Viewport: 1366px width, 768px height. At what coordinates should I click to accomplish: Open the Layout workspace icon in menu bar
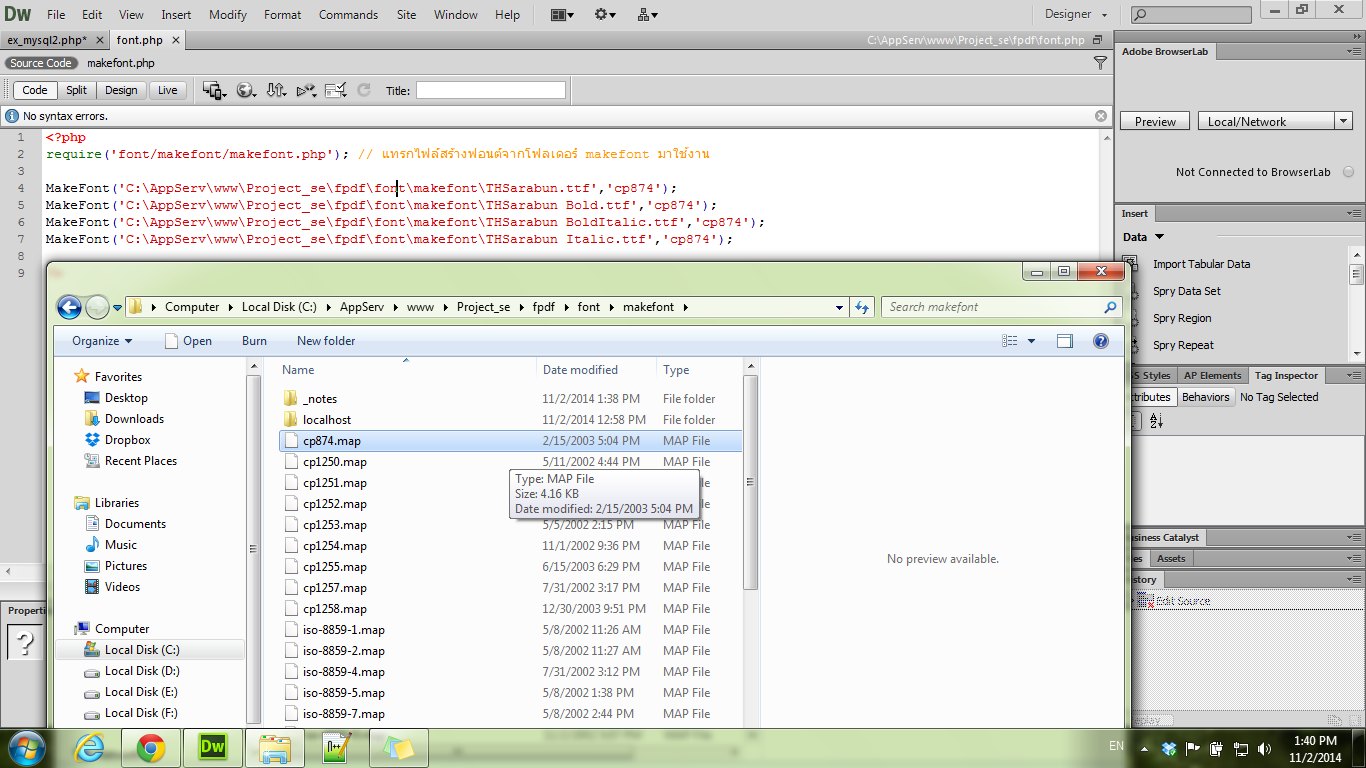pyautogui.click(x=562, y=15)
